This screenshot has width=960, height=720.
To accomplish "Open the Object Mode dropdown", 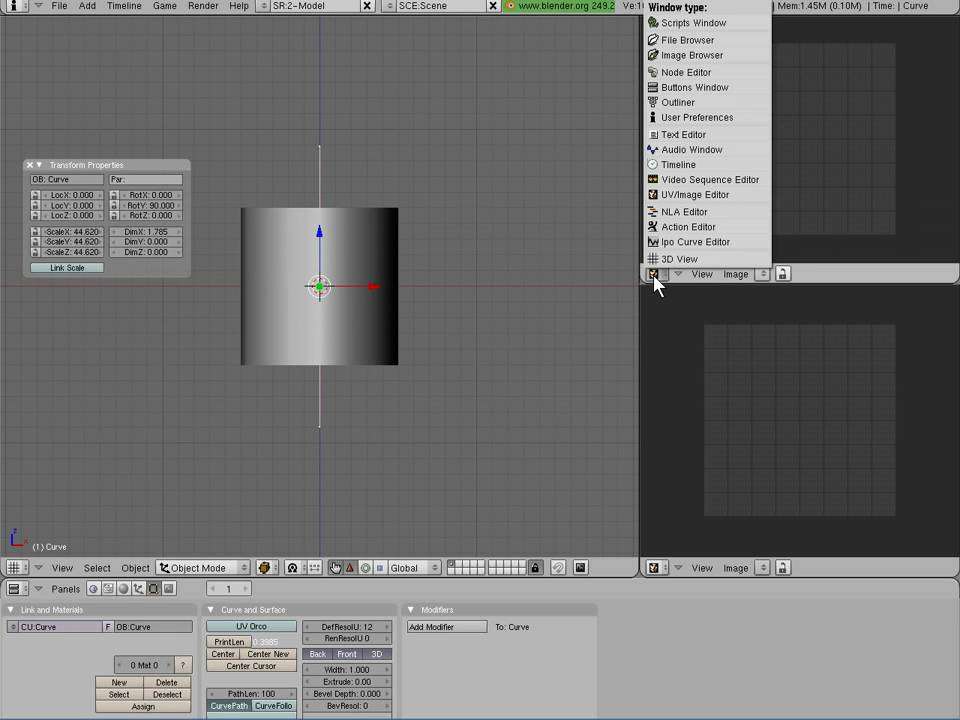I will (x=203, y=568).
